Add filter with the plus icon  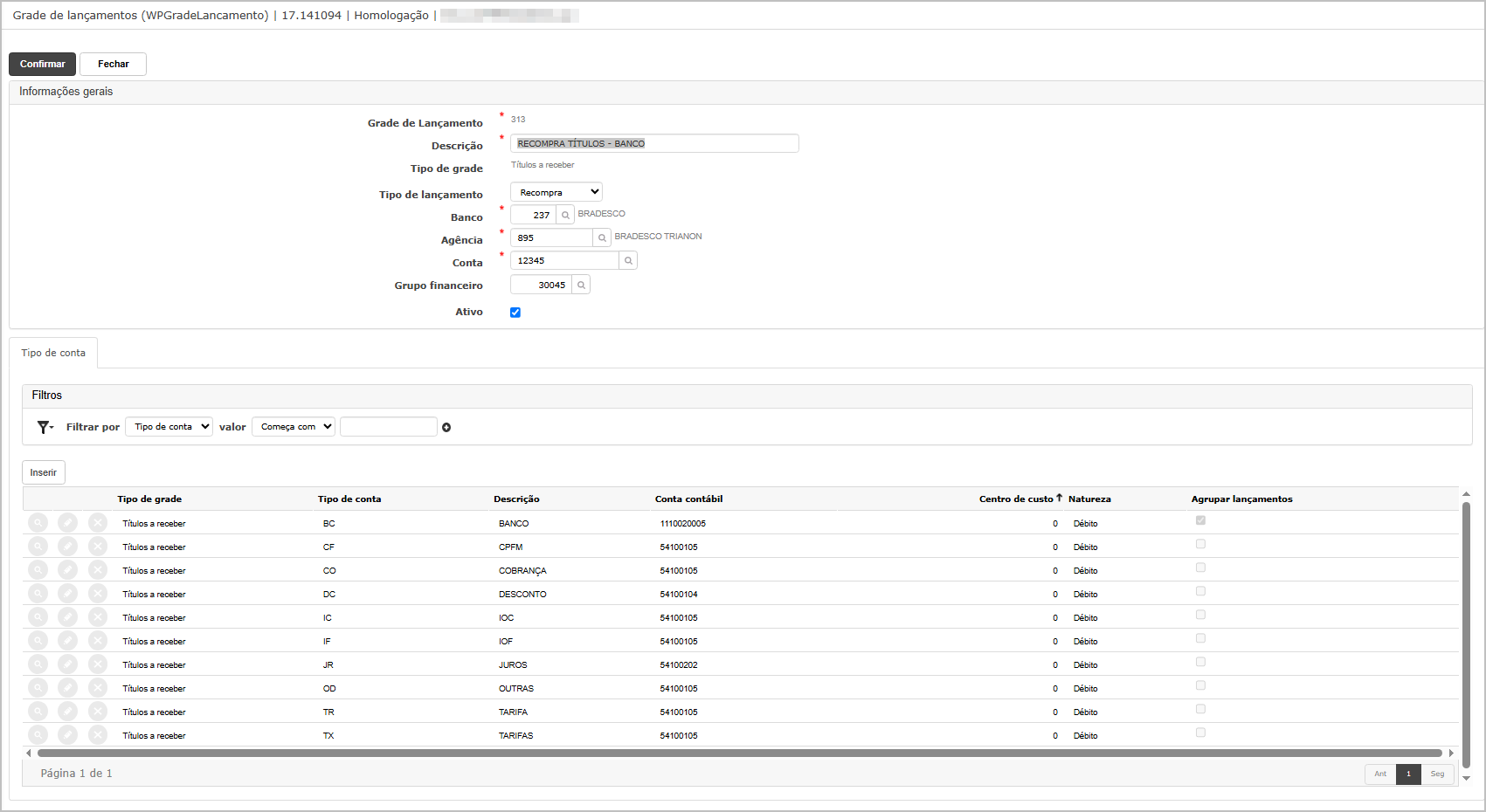(446, 427)
